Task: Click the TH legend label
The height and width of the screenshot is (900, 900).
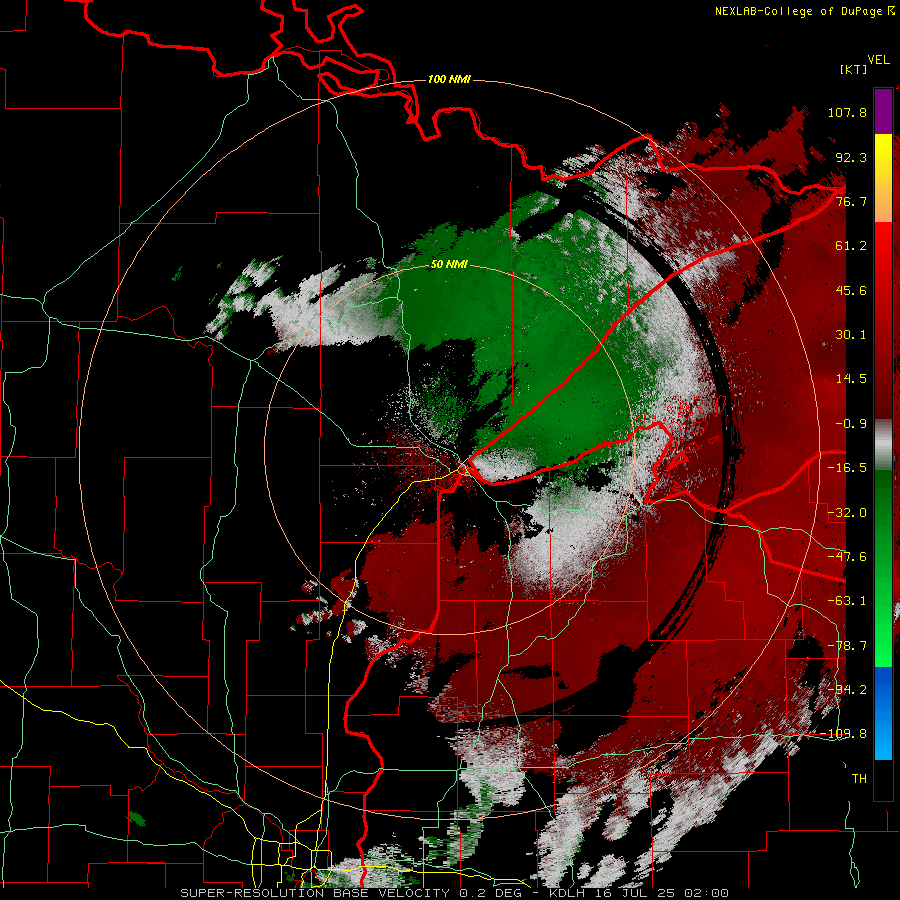Action: (x=859, y=779)
